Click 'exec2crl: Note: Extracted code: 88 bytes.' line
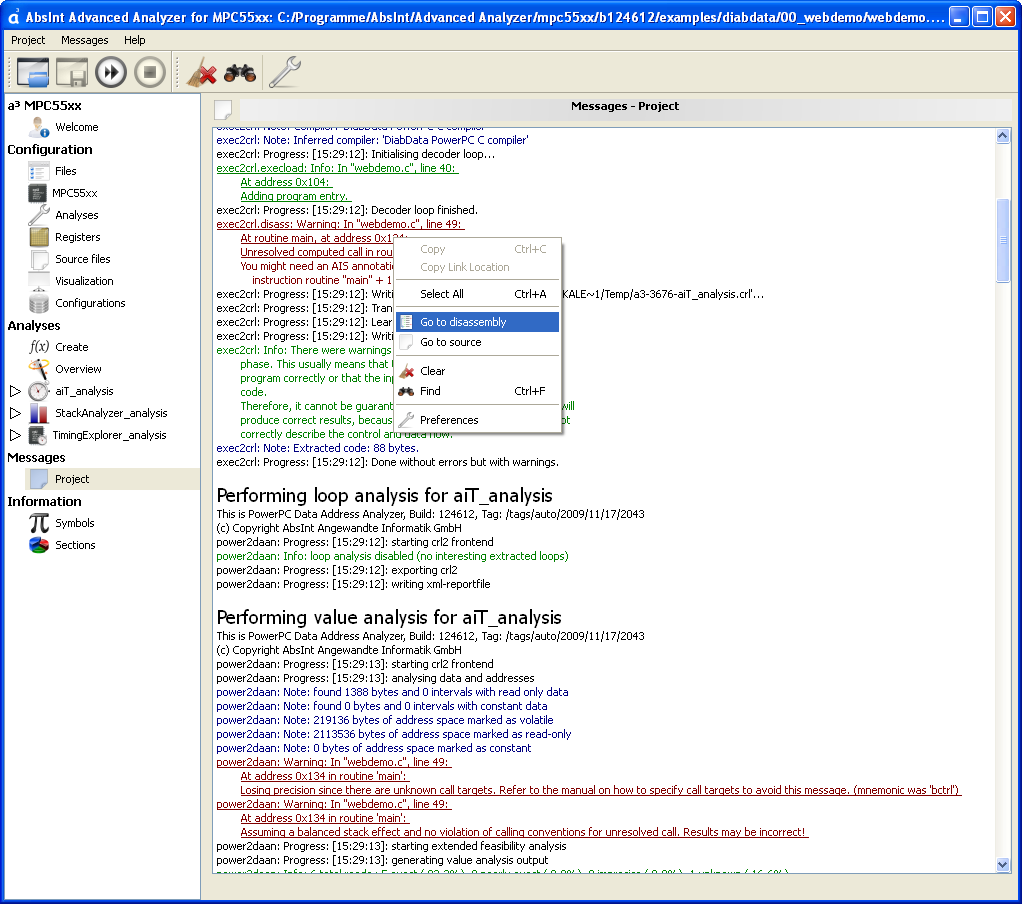The width and height of the screenshot is (1022, 904). pyautogui.click(x=317, y=448)
